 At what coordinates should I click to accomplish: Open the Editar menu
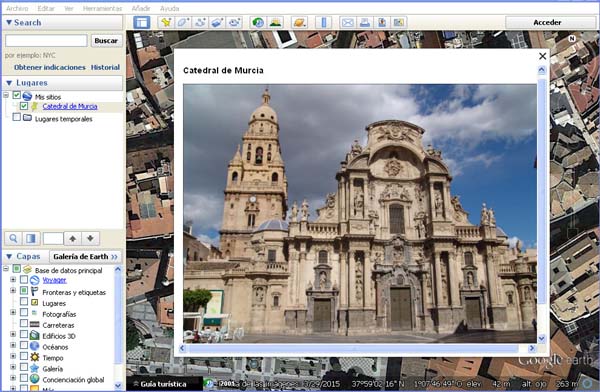click(46, 8)
